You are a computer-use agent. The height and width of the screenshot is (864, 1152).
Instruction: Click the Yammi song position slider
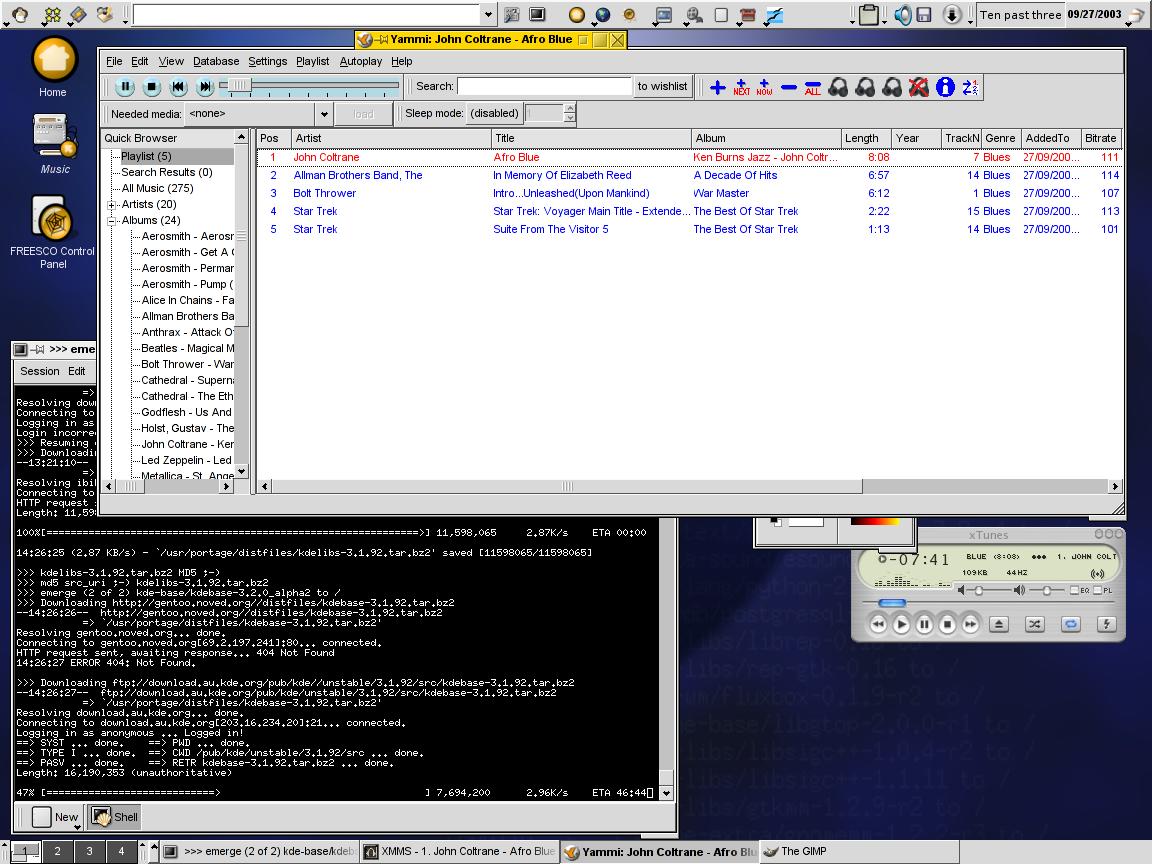tap(309, 86)
